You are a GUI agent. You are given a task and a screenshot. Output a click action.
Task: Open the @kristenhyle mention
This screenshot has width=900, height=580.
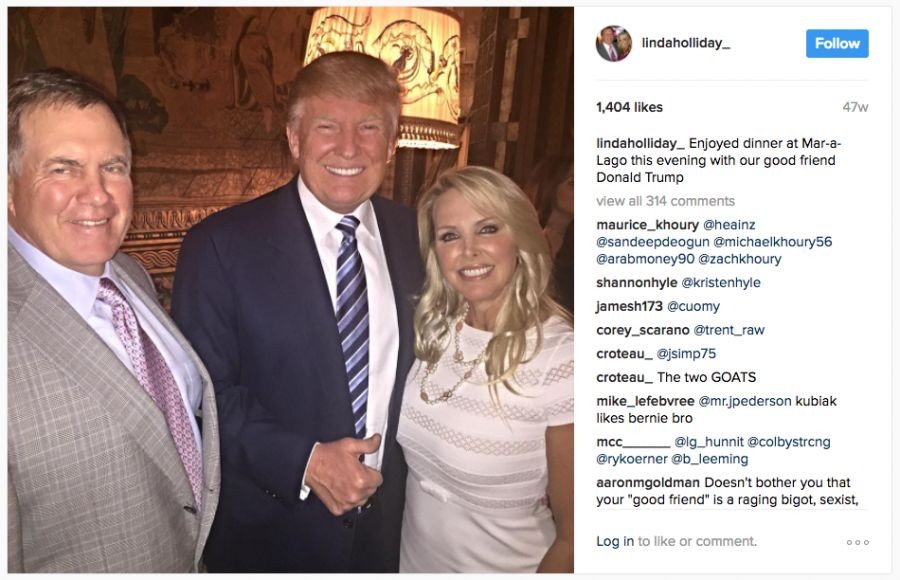coord(721,283)
